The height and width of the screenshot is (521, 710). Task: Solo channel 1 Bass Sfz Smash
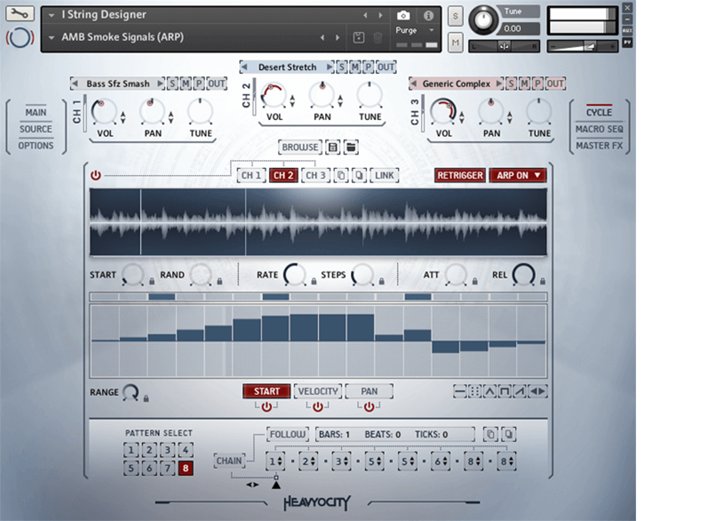point(173,84)
